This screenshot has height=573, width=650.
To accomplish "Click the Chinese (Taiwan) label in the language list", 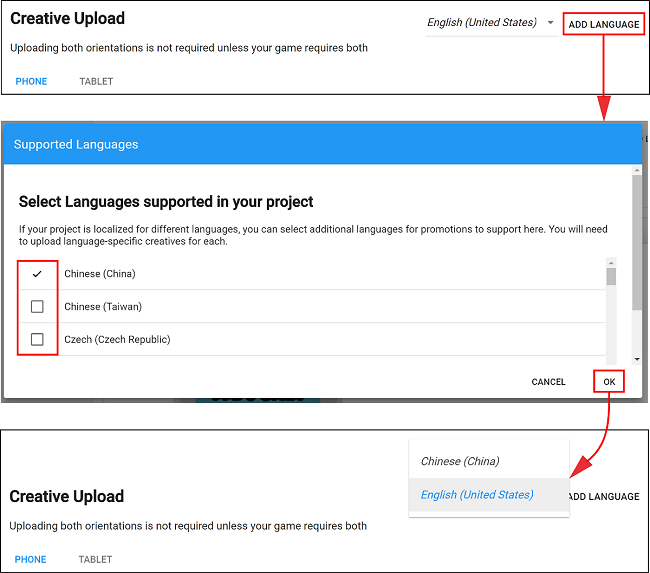I will pyautogui.click(x=103, y=306).
